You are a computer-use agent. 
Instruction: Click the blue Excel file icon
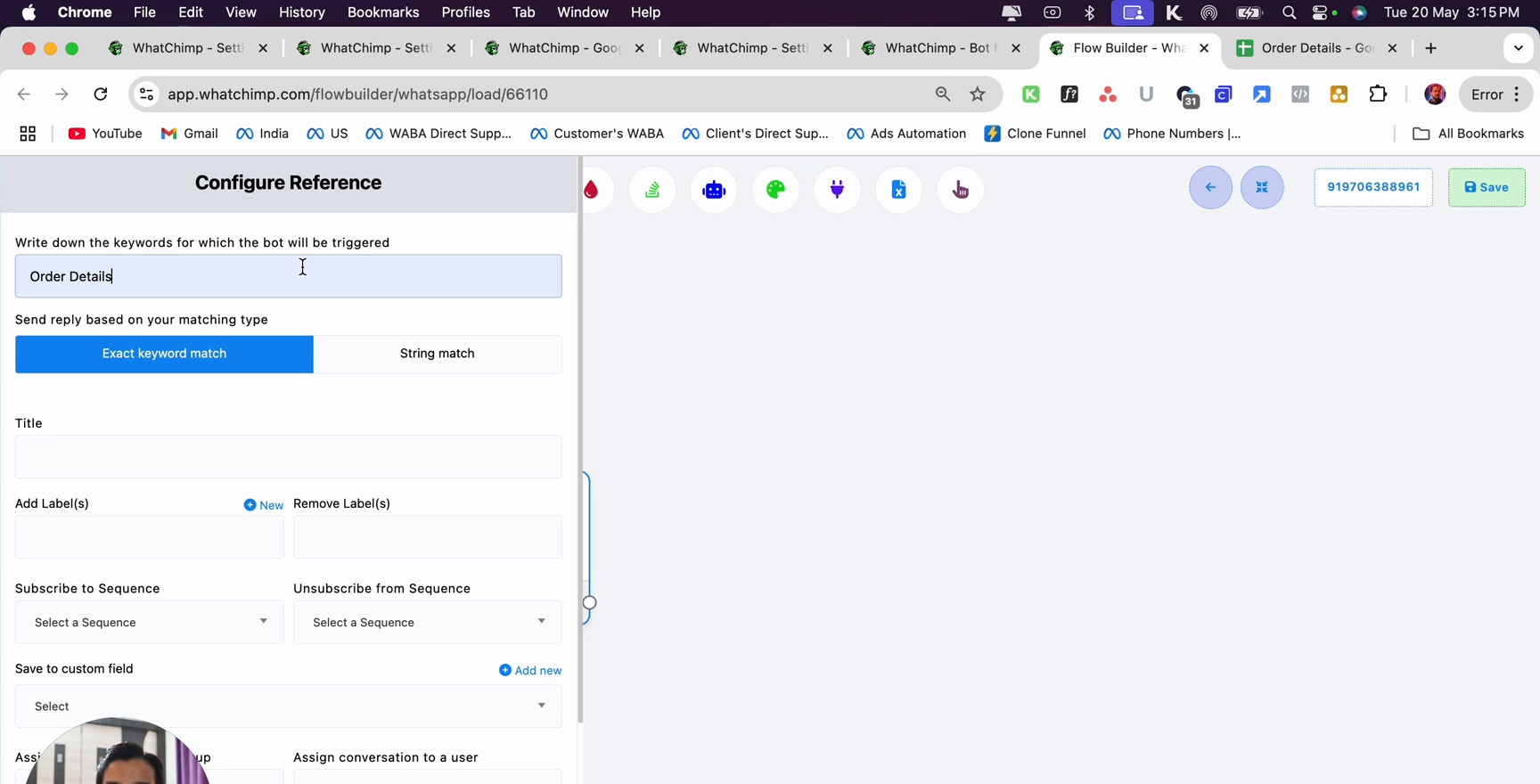coord(898,189)
